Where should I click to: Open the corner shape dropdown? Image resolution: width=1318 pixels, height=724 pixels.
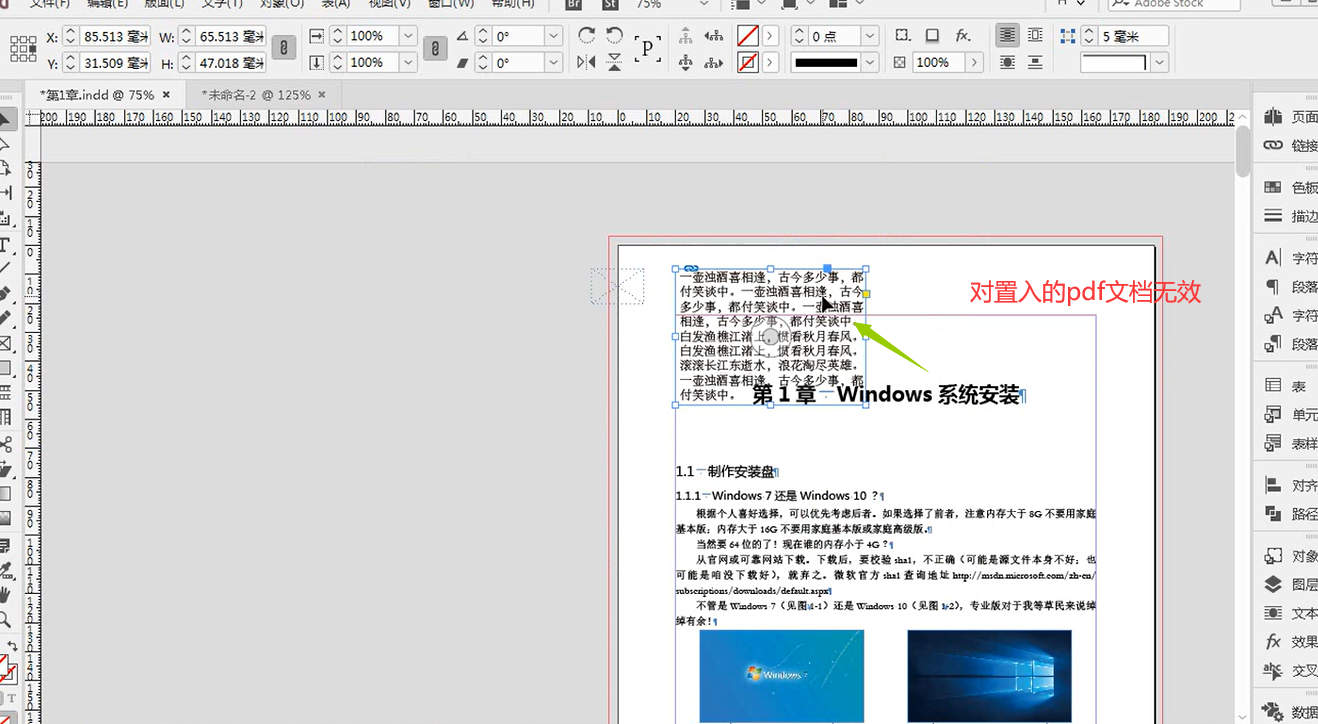(1160, 62)
